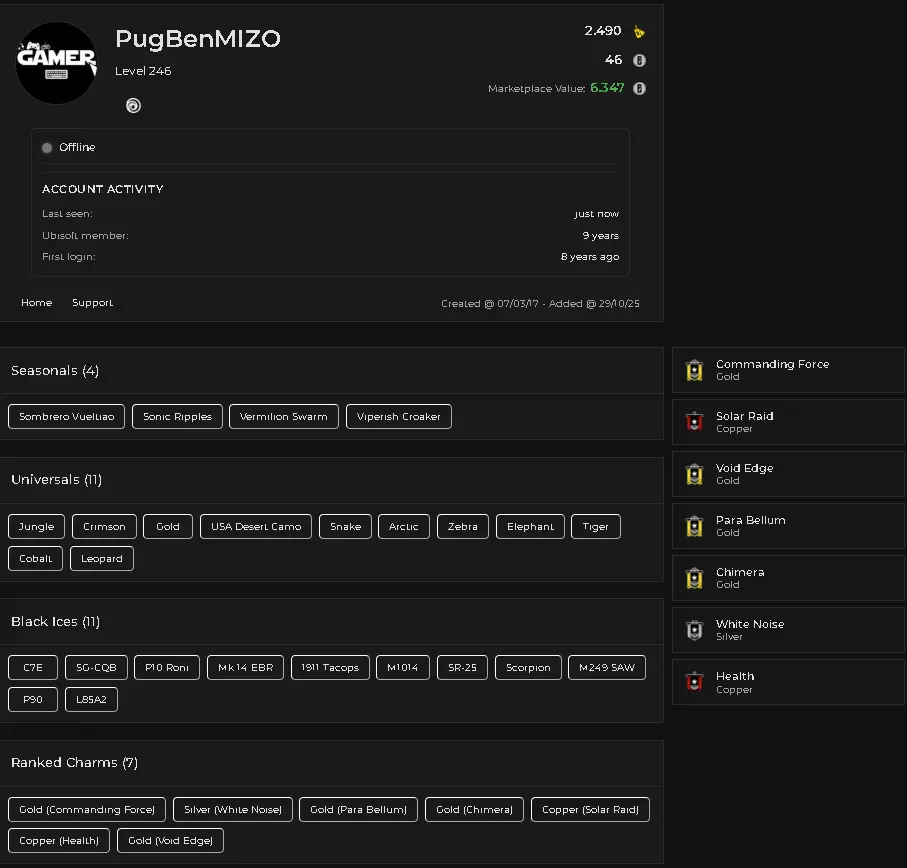Open the GAMER profile avatar
Image resolution: width=907 pixels, height=868 pixels.
[57, 62]
